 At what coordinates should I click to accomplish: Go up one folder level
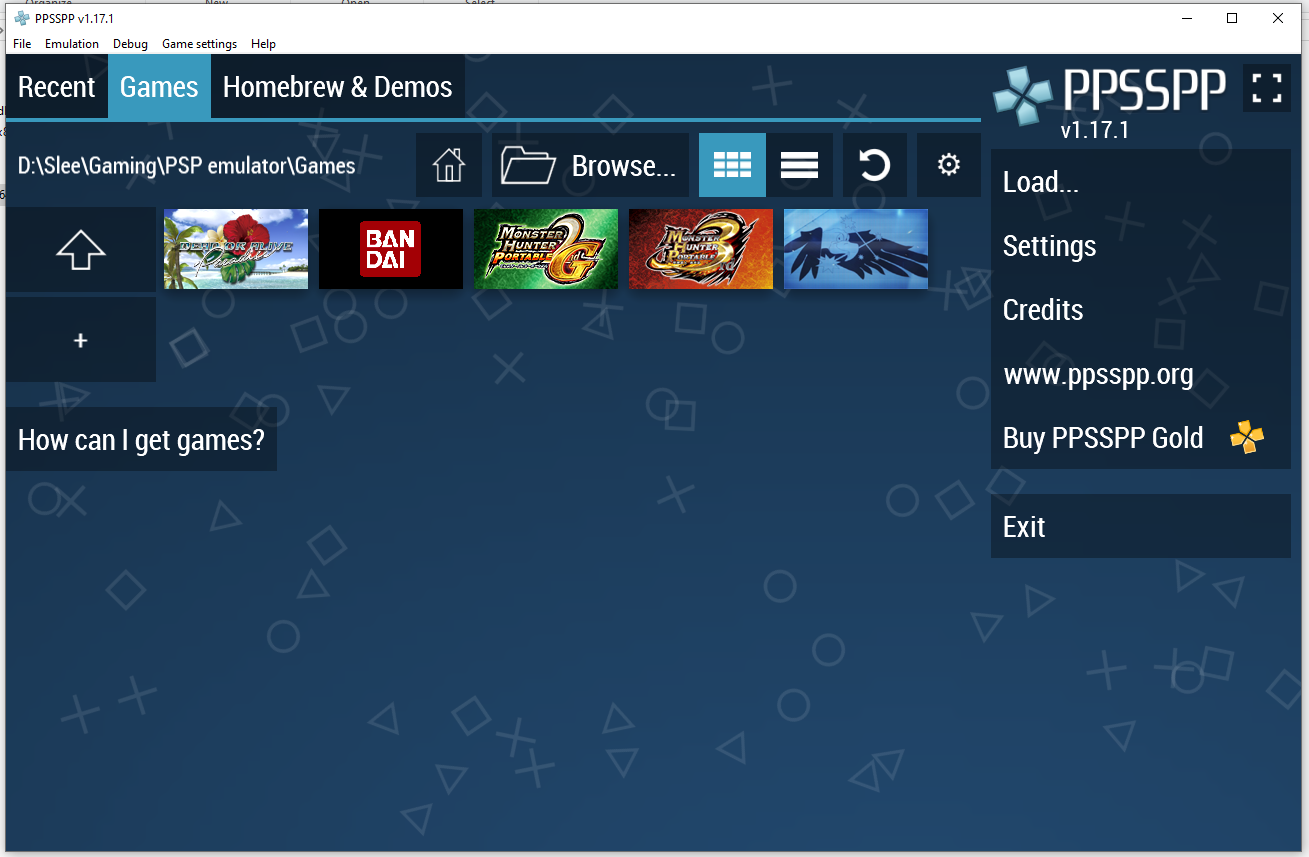[x=81, y=249]
